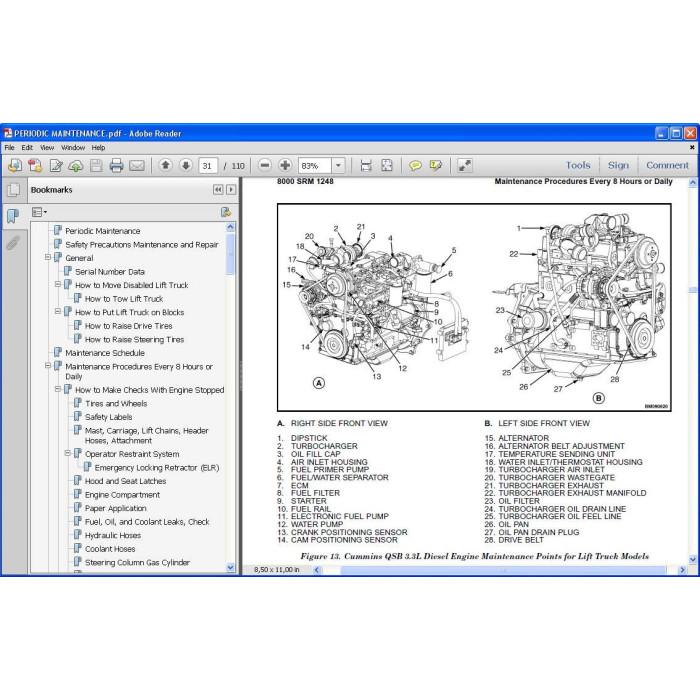The image size is (700, 700).
Task: Open the View menu
Action: click(47, 147)
